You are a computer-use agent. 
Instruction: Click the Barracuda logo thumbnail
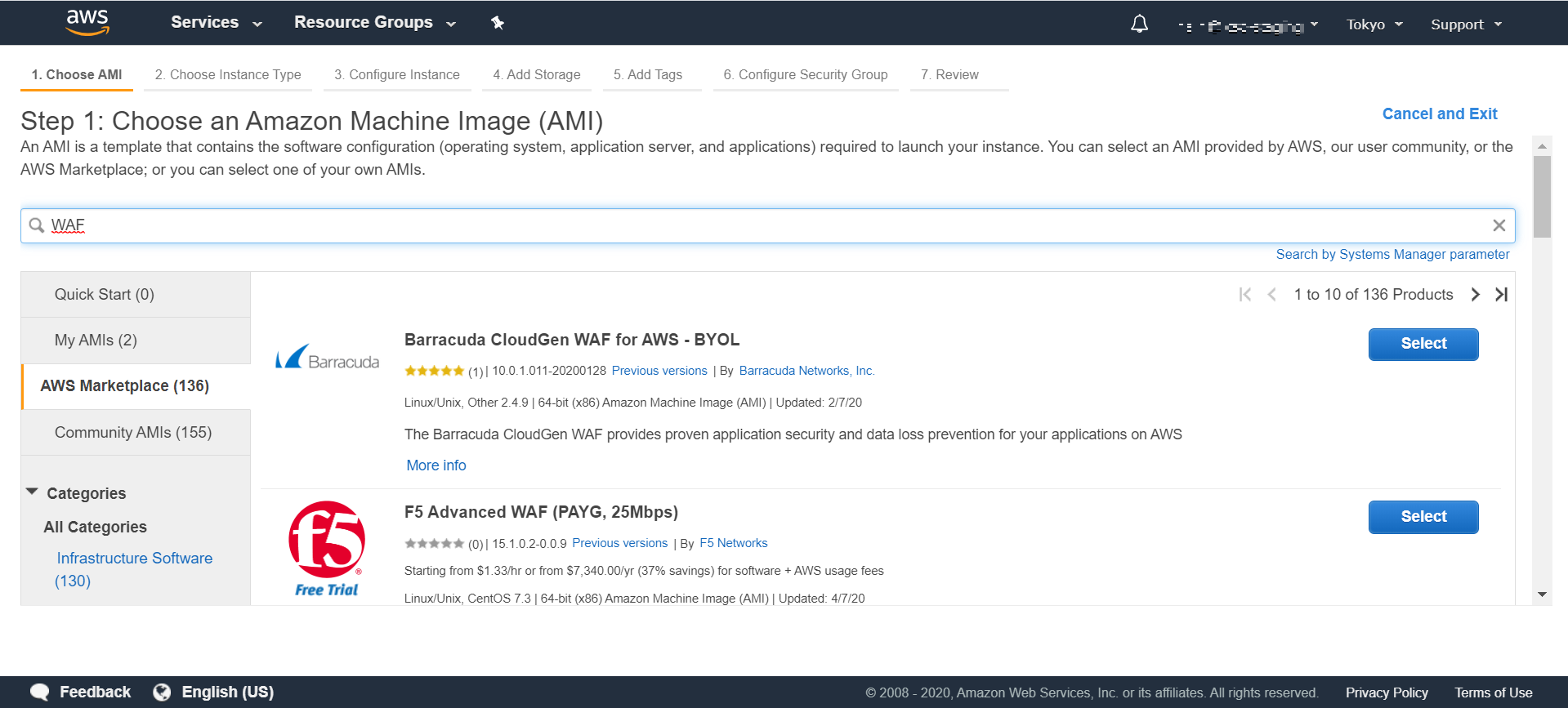pyautogui.click(x=327, y=358)
